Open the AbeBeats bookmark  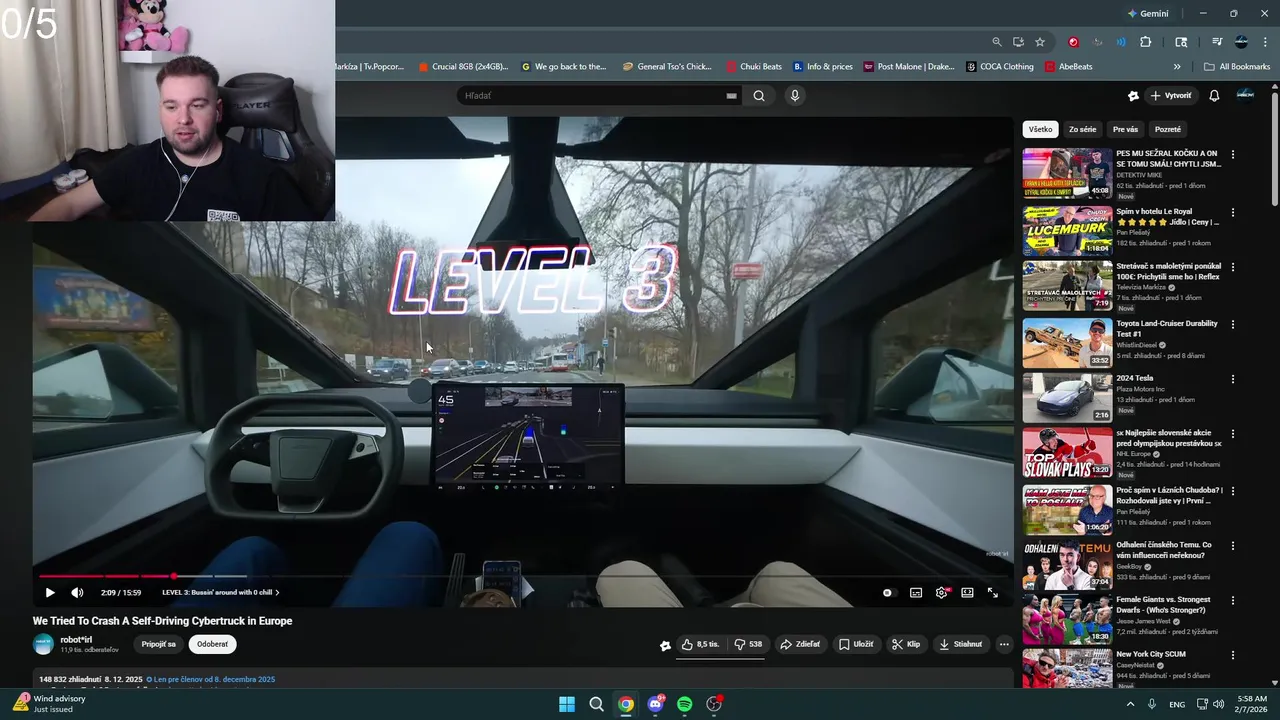[1069, 67]
